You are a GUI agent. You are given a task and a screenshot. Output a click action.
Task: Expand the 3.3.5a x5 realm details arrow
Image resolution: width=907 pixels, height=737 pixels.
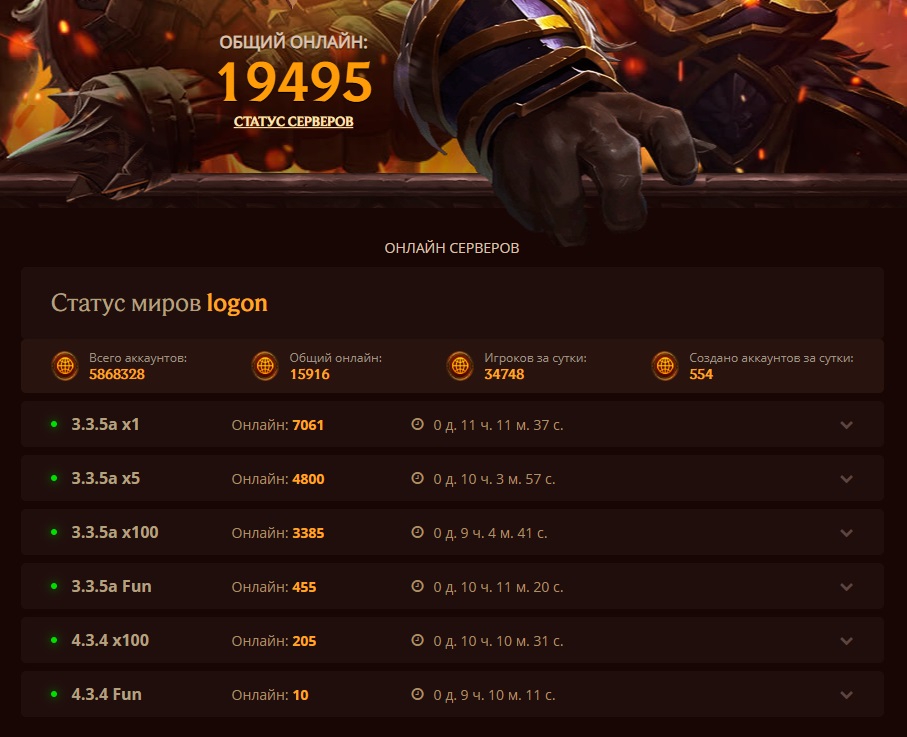coord(846,479)
